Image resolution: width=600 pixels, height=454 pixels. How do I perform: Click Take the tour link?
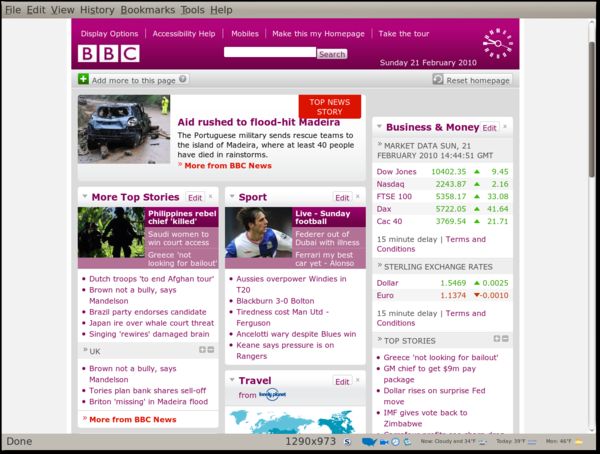pos(404,34)
